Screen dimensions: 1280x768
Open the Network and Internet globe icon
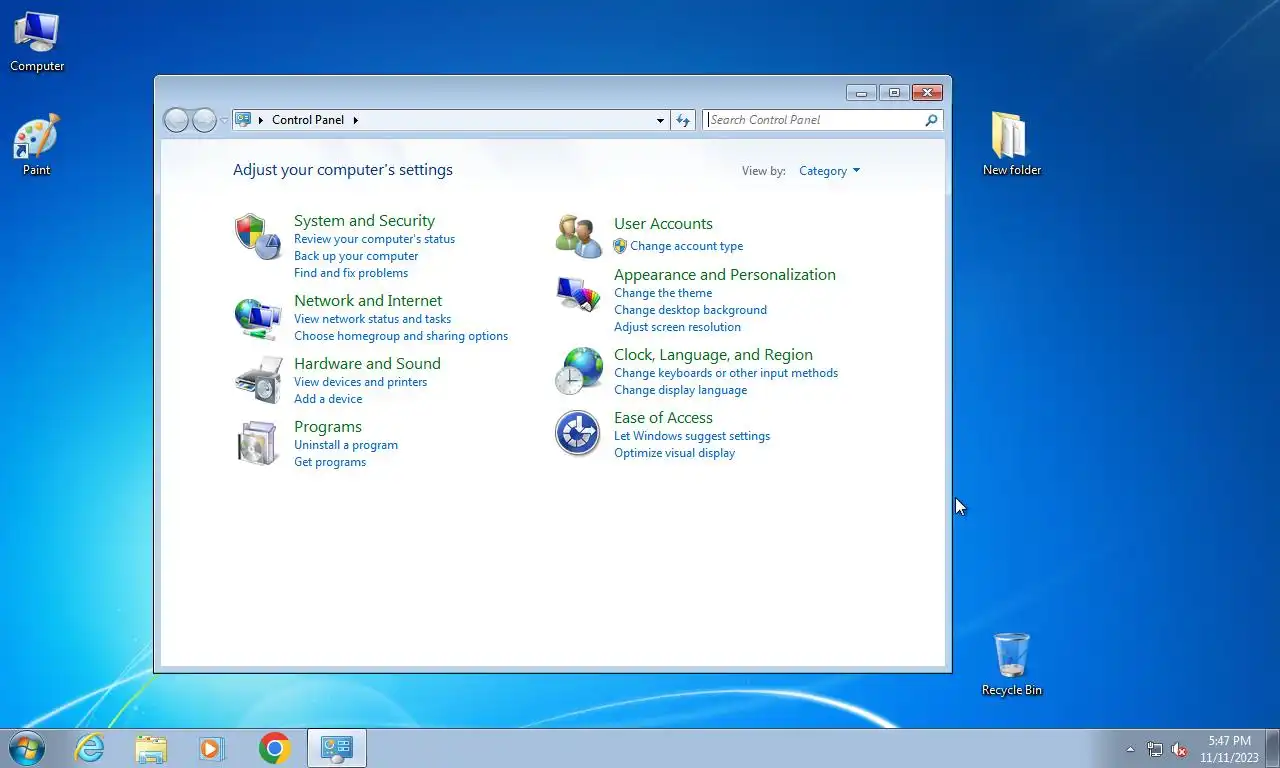point(258,318)
